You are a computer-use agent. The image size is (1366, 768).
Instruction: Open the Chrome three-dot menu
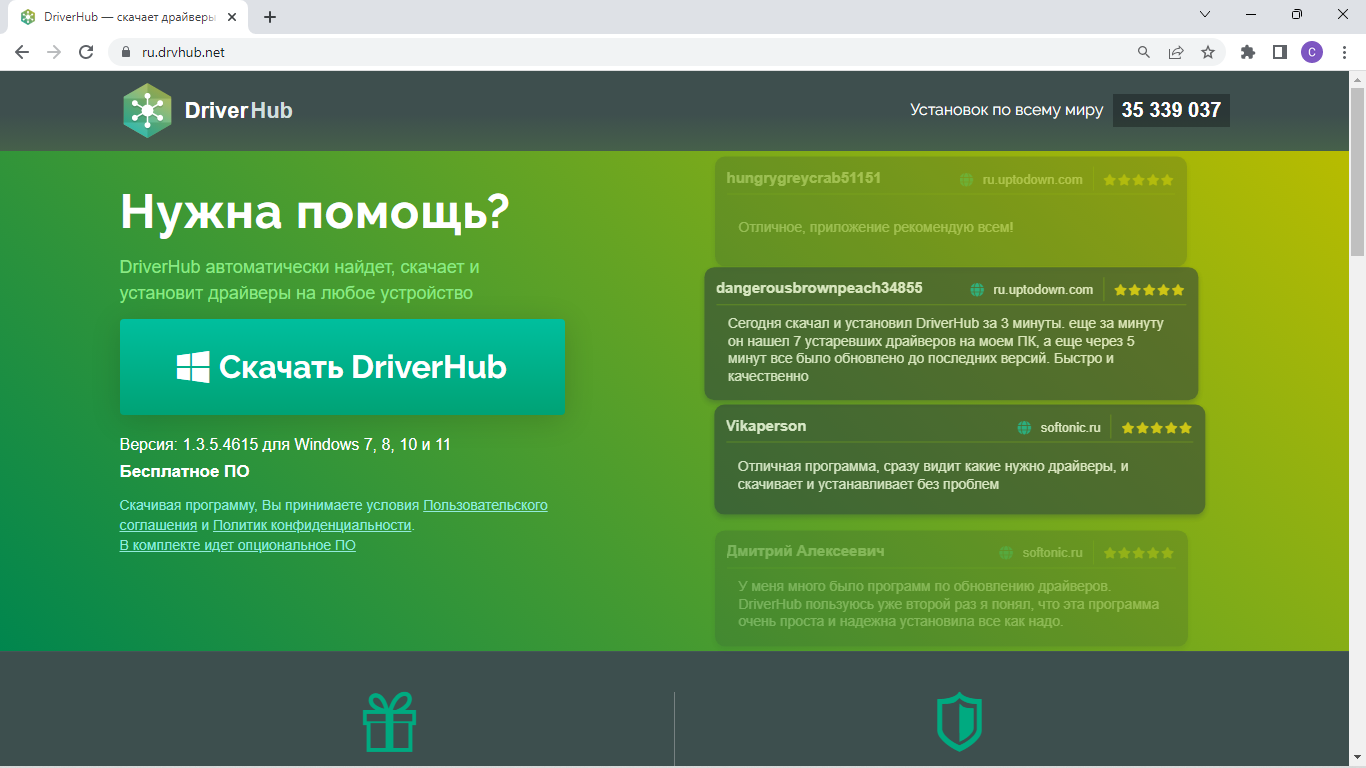(x=1344, y=52)
